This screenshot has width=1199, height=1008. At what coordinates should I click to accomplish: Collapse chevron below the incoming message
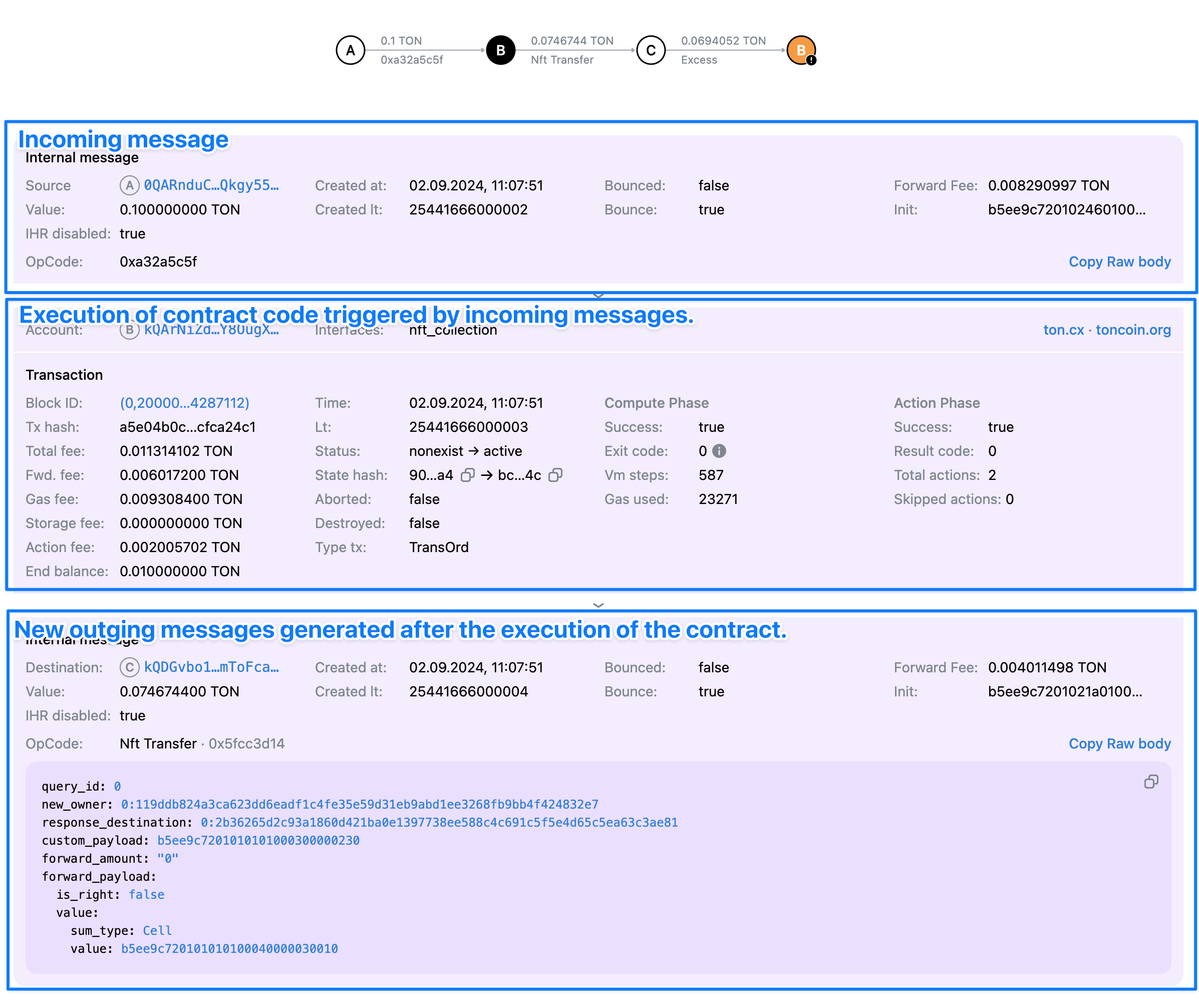(x=598, y=296)
